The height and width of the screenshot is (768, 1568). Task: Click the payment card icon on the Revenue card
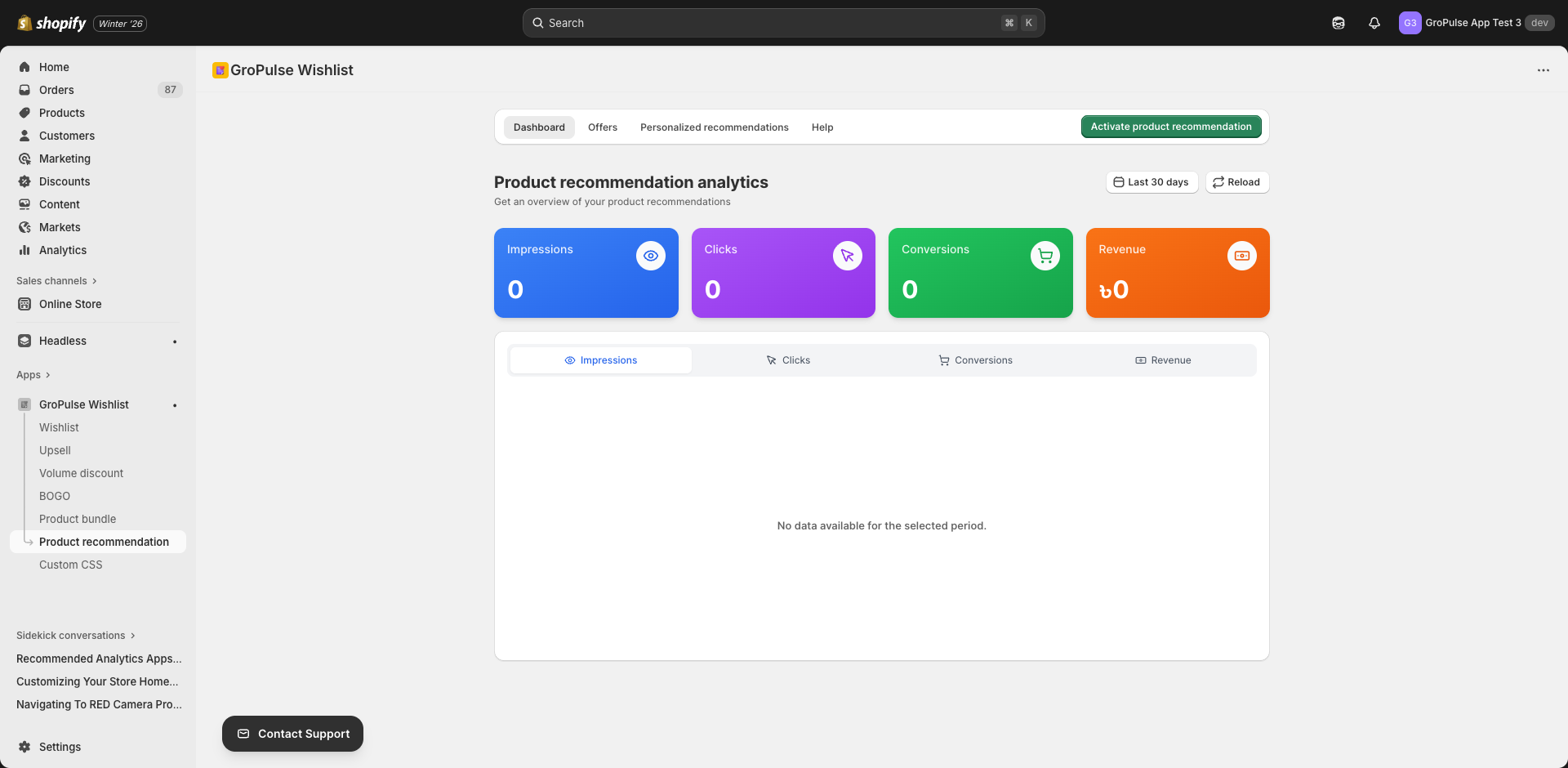[1242, 255]
